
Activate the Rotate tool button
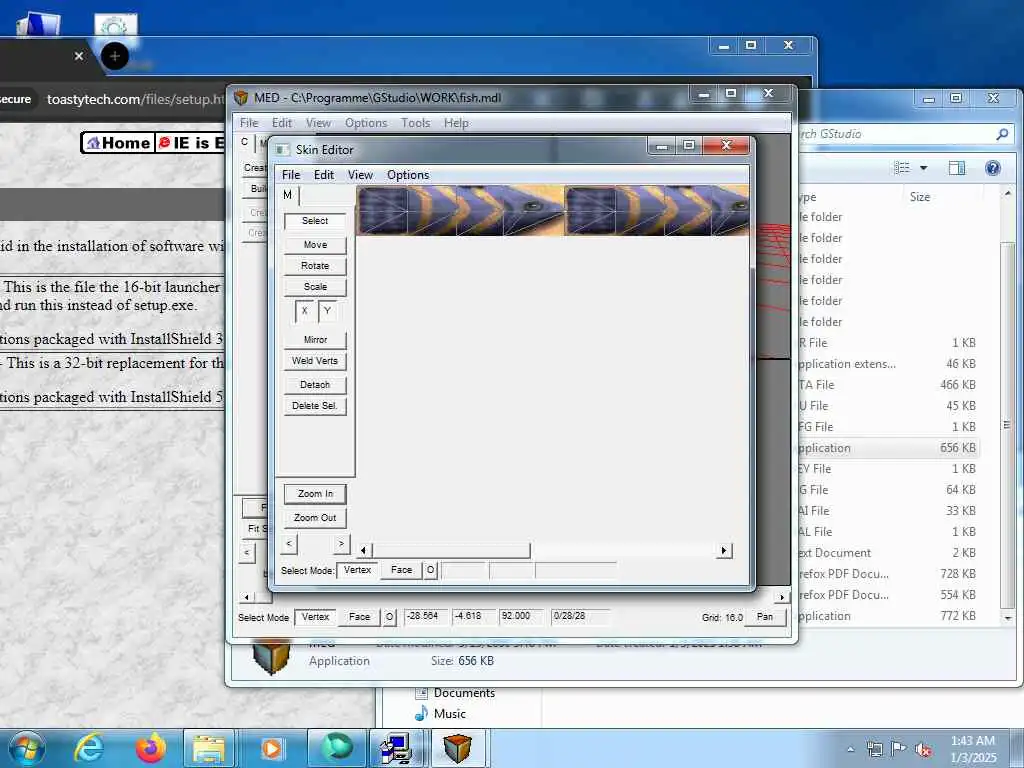[x=315, y=266]
